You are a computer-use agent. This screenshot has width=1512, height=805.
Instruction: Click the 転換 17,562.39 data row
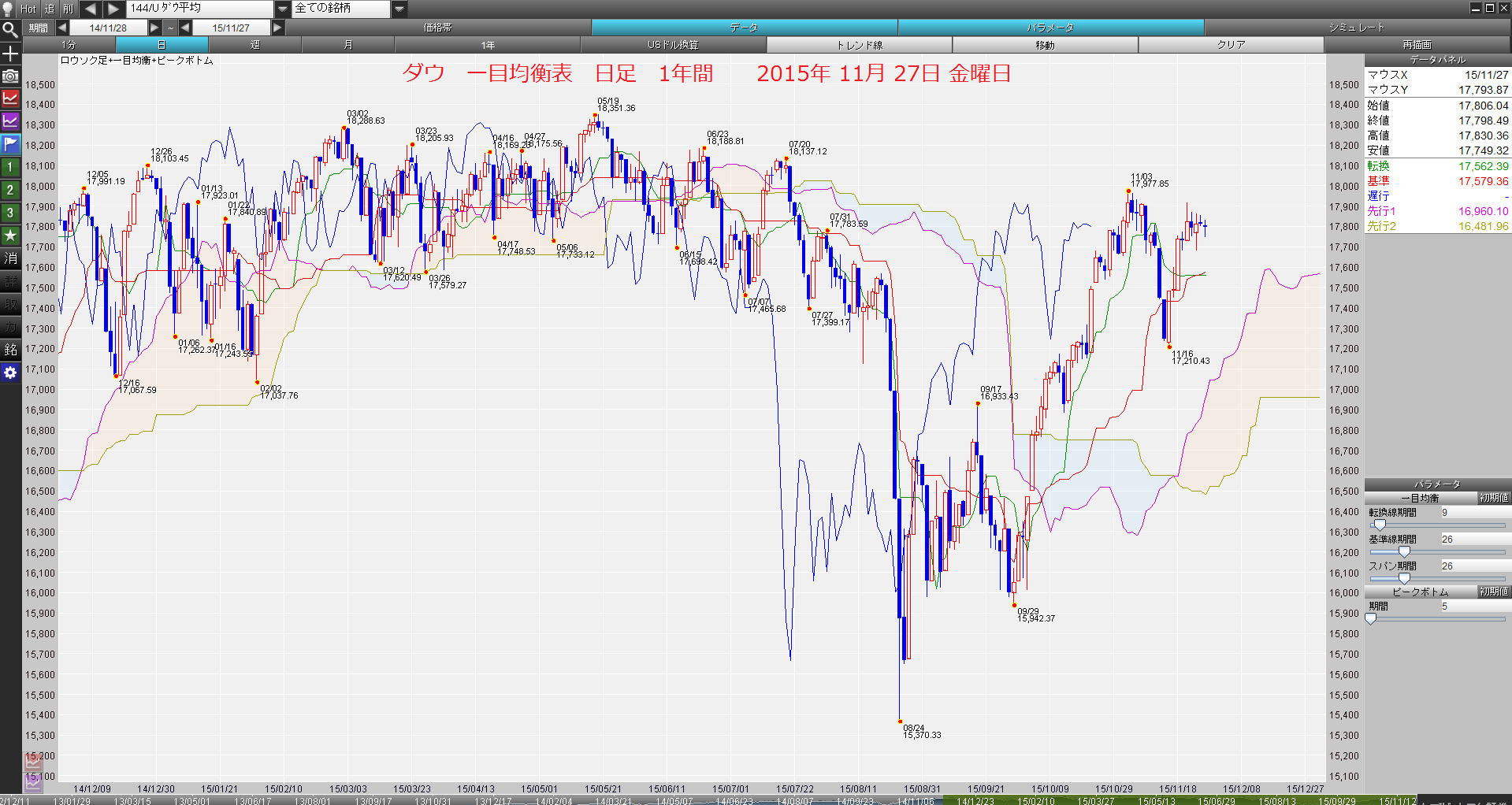pos(1437,166)
